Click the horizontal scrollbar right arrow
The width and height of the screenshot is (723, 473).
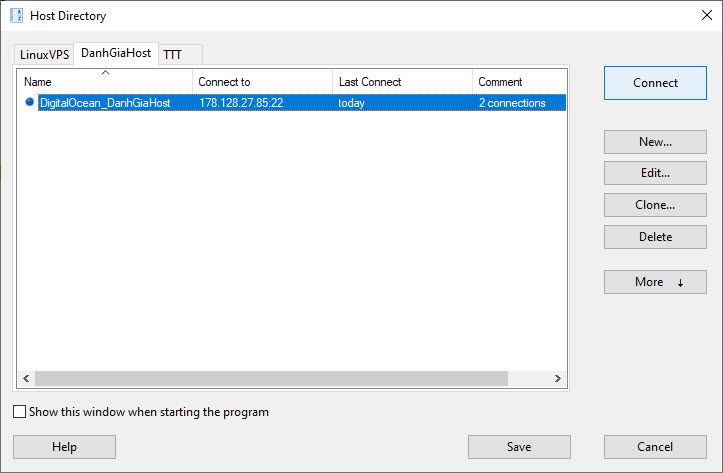pyautogui.click(x=558, y=379)
